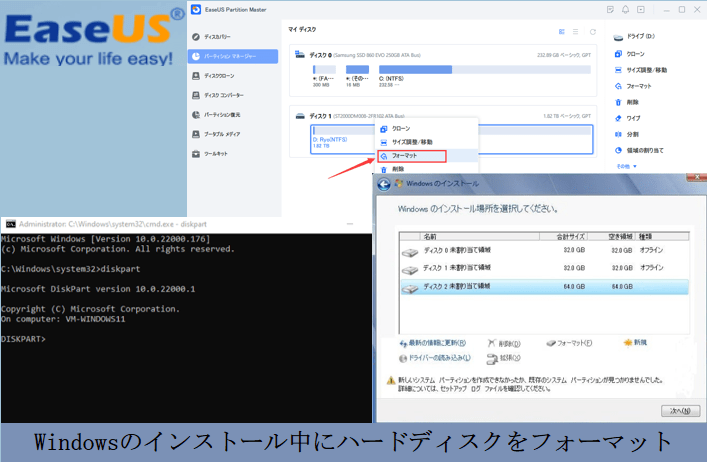
Task: Select ディスク 2 未割り当て領域 row
Action: click(544, 287)
